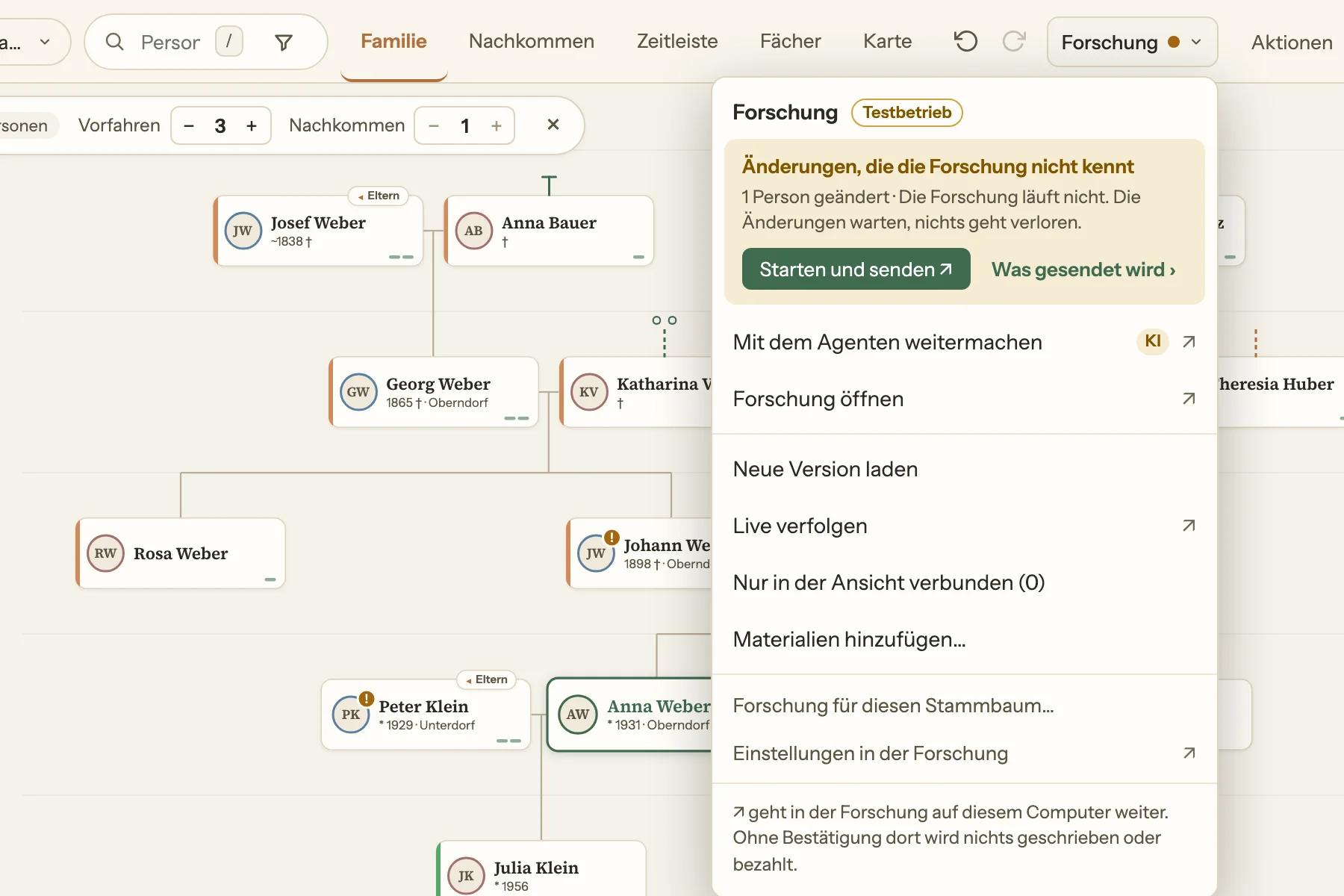The image size is (1344, 896).
Task: Expand dotted parents marker above Katharina
Action: [x=665, y=336]
